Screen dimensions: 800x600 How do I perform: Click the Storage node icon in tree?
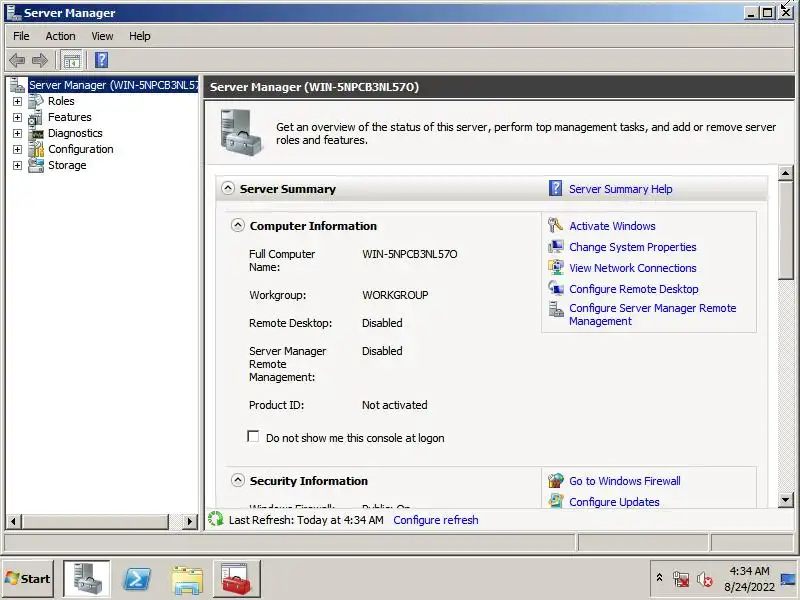pyautogui.click(x=36, y=165)
